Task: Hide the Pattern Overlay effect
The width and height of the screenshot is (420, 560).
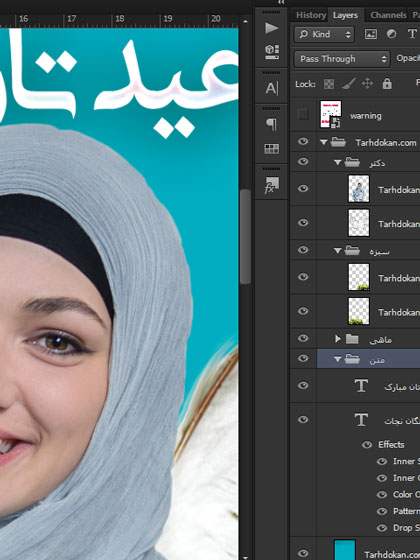Action: click(x=382, y=511)
